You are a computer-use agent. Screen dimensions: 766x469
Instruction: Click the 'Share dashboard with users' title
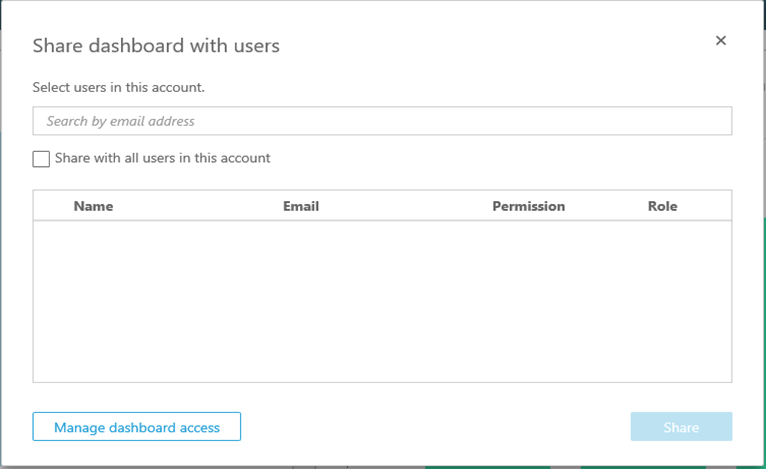coord(156,45)
